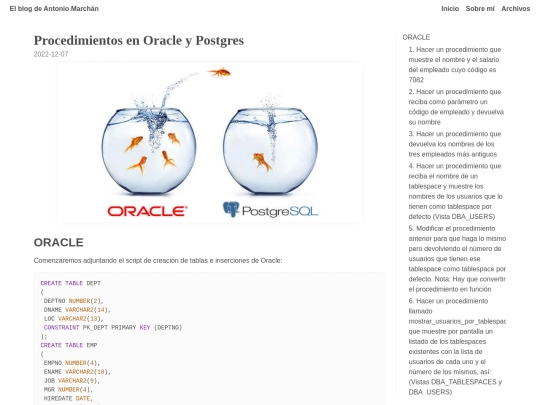
Task: Click the code line 'ENAME VARCHAR2(10),'
Action: tap(77, 372)
